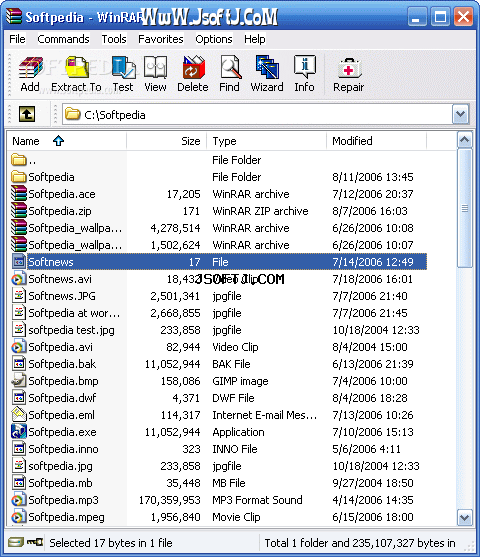Click the '8/11/2006 13:45' modified date
Image resolution: width=480 pixels, height=557 pixels.
[373, 177]
